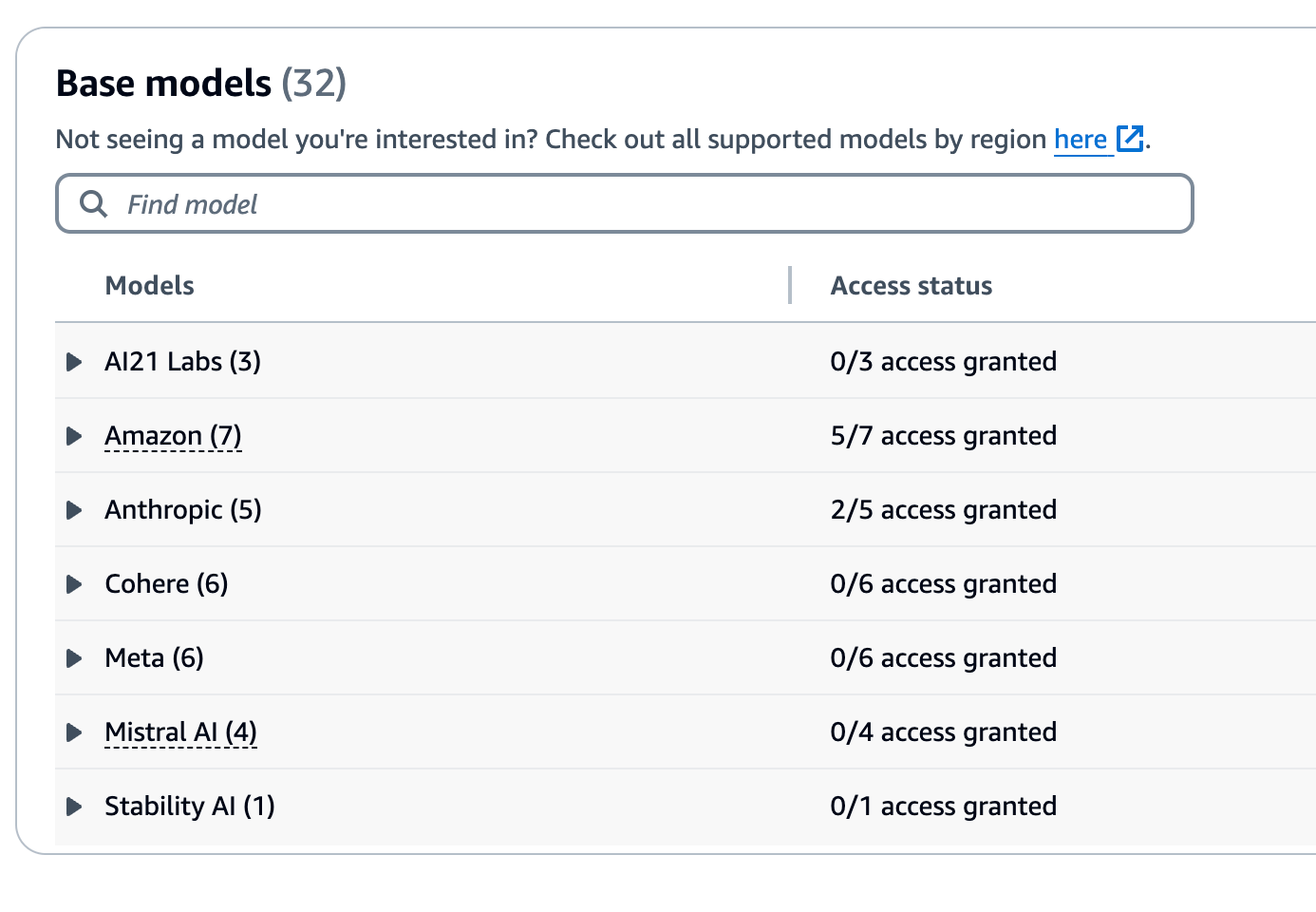Select the Cohere (6) row label

coord(166,584)
